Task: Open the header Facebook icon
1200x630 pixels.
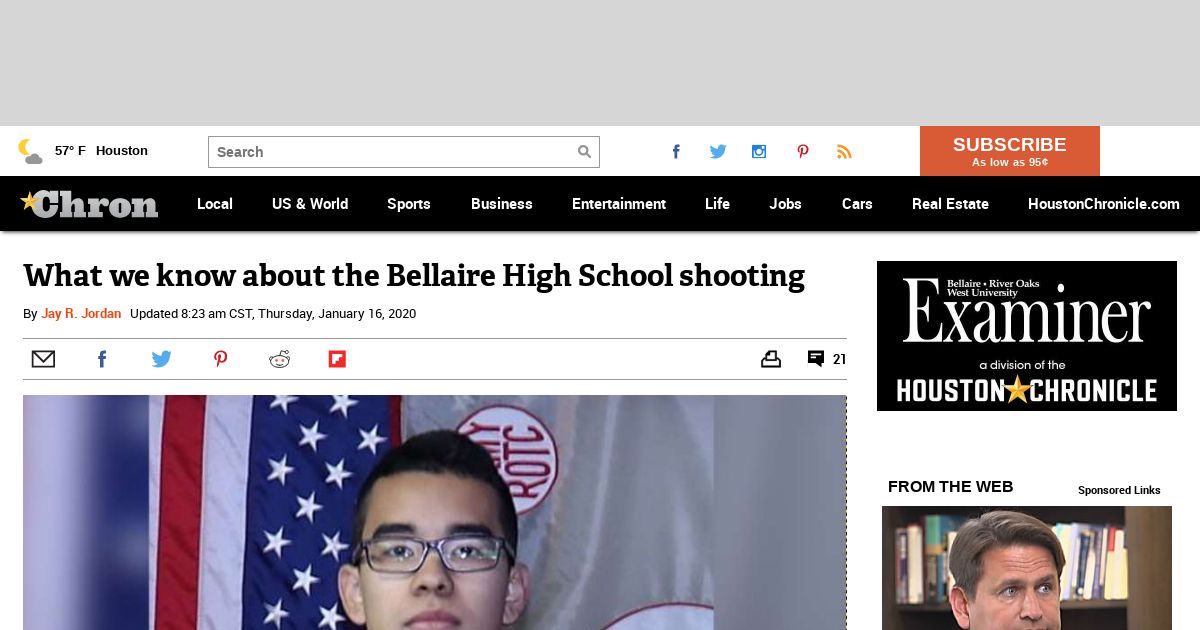Action: (676, 152)
